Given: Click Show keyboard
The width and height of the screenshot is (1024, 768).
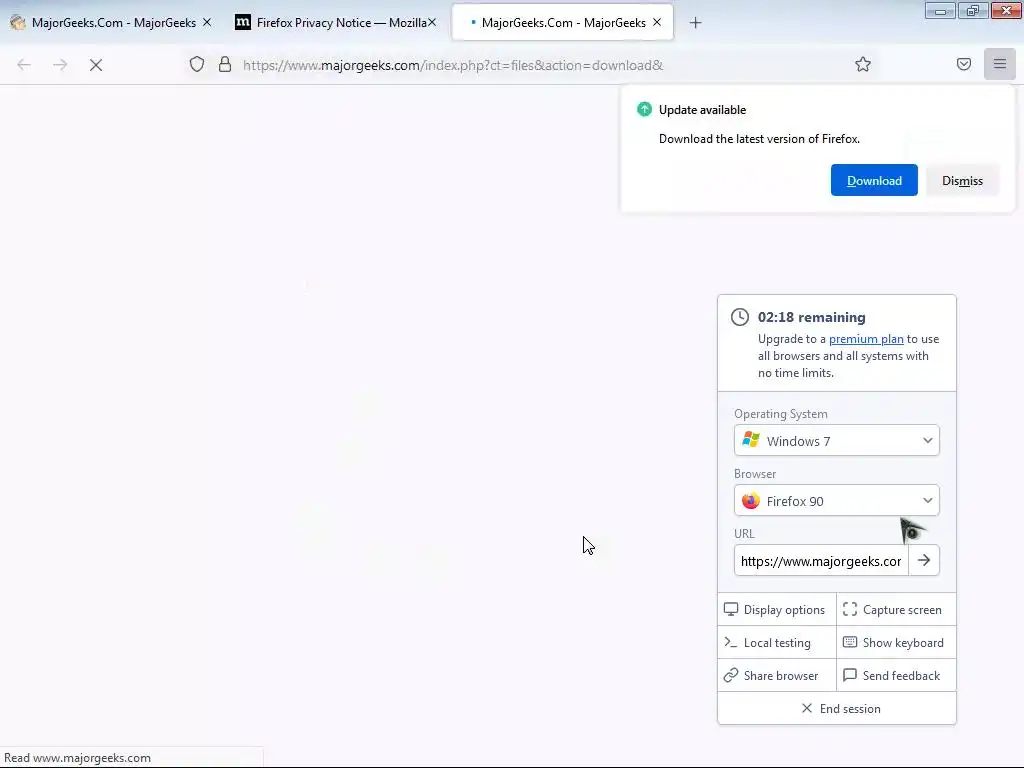Looking at the screenshot, I should click(x=896, y=643).
